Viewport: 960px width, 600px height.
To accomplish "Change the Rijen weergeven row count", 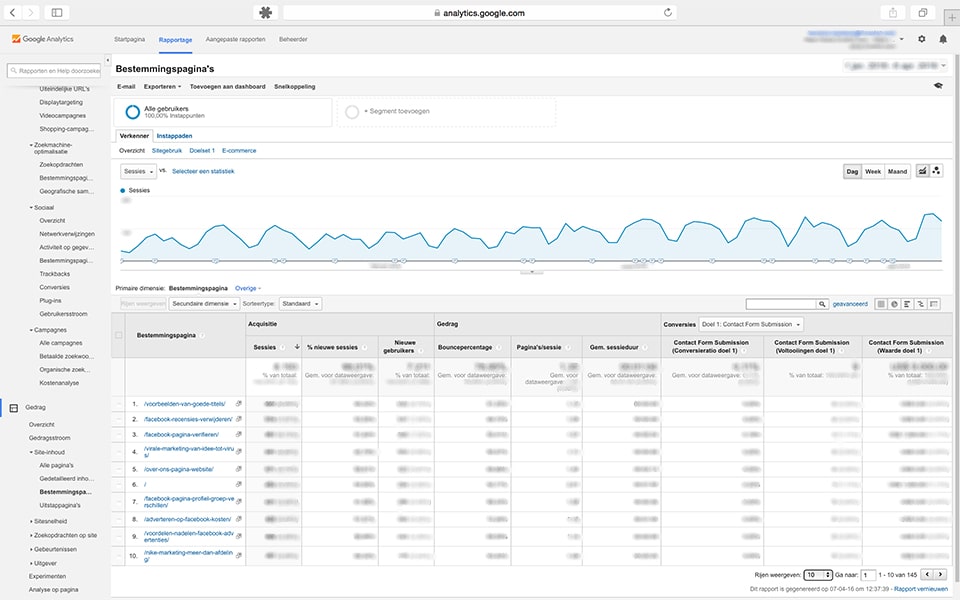I will pos(818,575).
